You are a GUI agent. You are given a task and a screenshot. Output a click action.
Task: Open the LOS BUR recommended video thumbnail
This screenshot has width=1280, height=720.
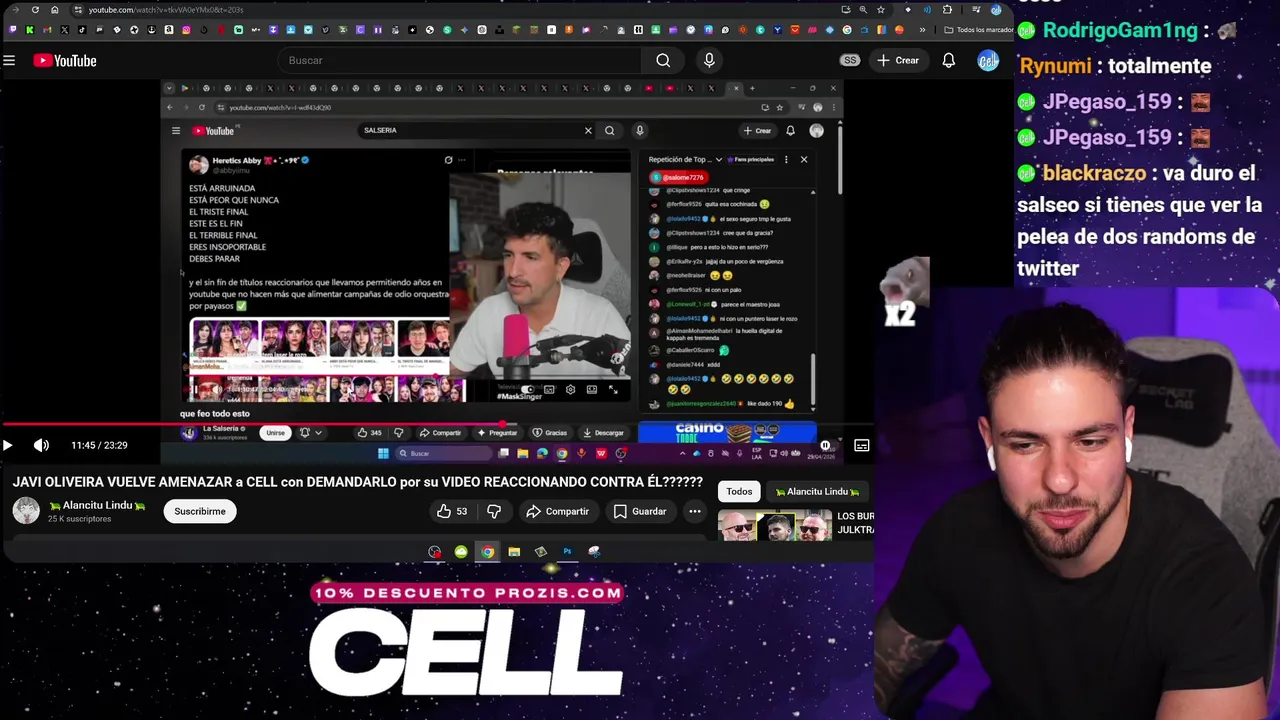775,526
